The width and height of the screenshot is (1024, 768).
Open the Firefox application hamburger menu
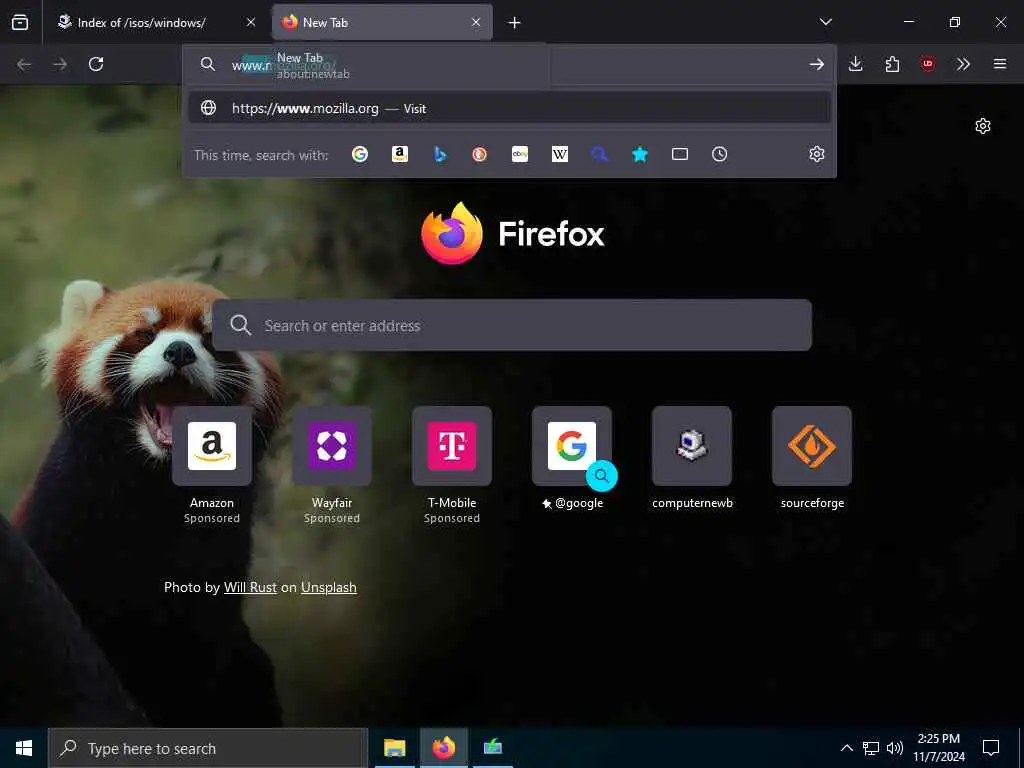coord(1000,64)
